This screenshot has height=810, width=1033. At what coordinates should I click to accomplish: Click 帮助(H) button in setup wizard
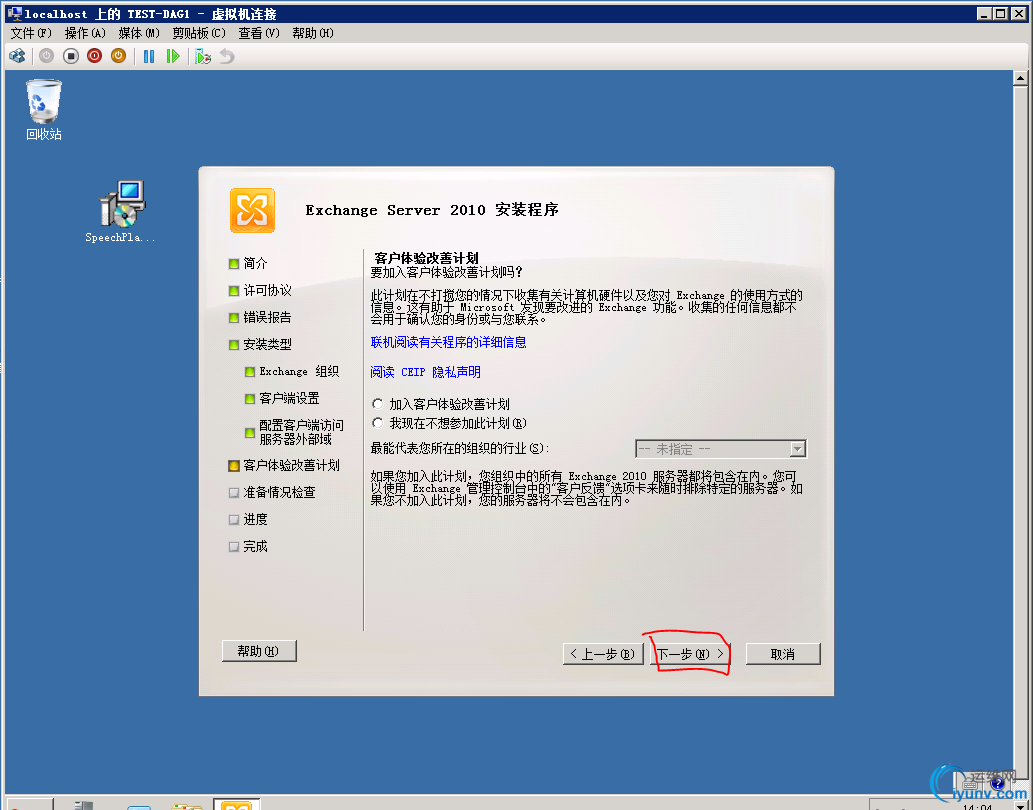coord(259,651)
